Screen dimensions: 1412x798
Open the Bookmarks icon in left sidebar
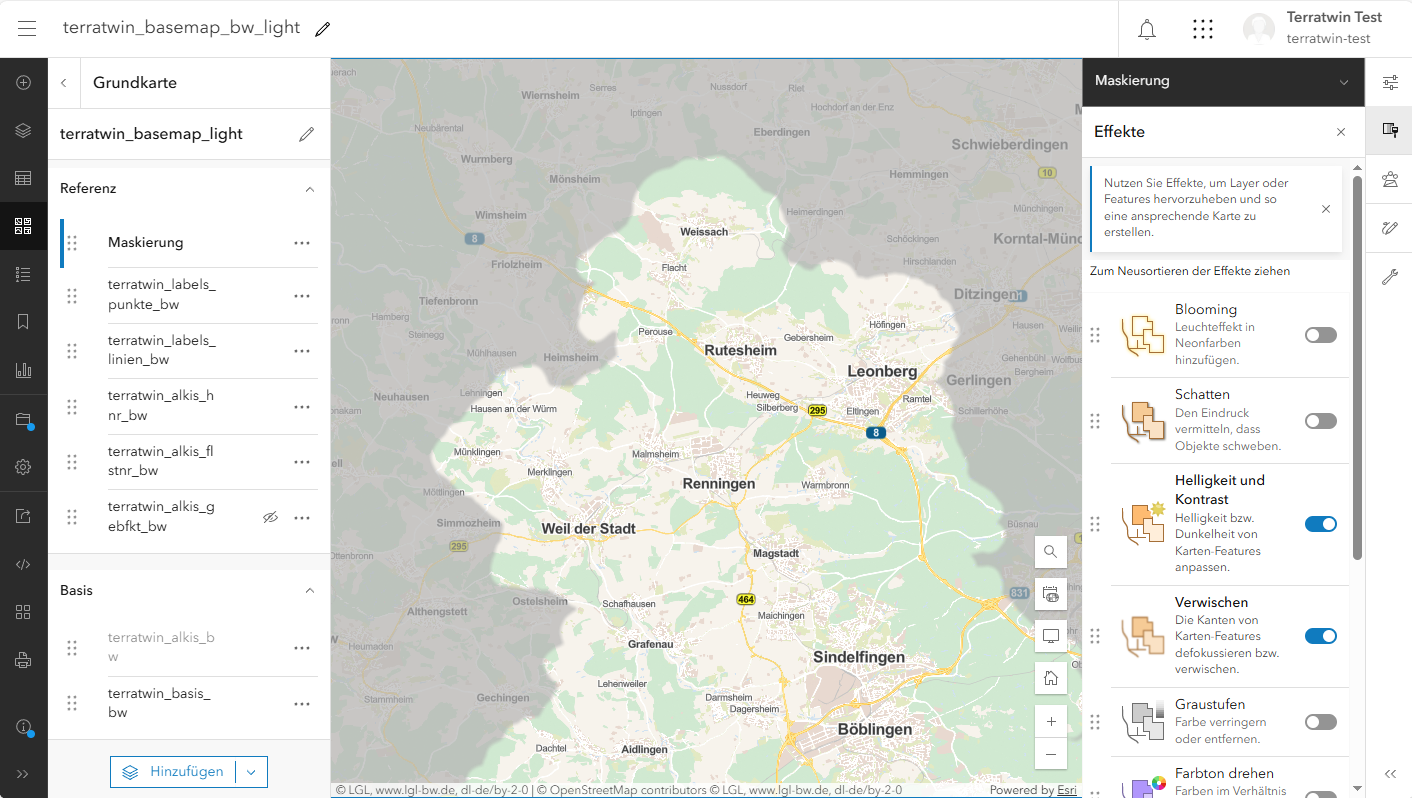coord(24,322)
